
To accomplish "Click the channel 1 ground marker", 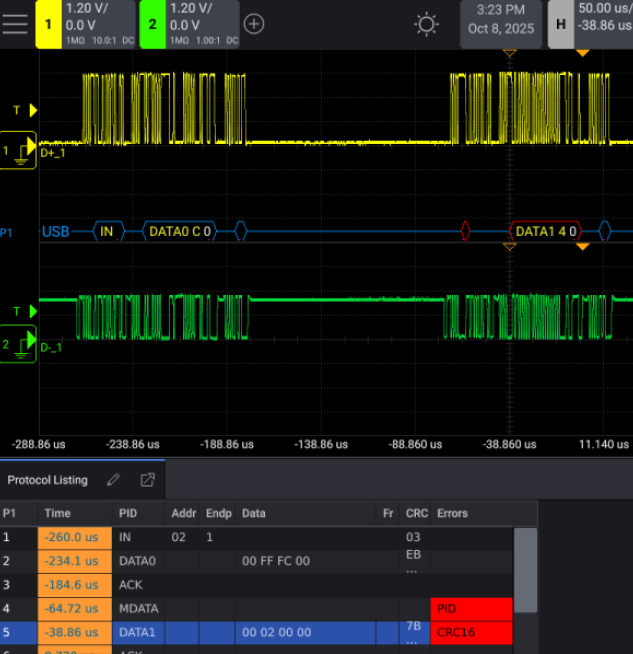I will [18, 150].
